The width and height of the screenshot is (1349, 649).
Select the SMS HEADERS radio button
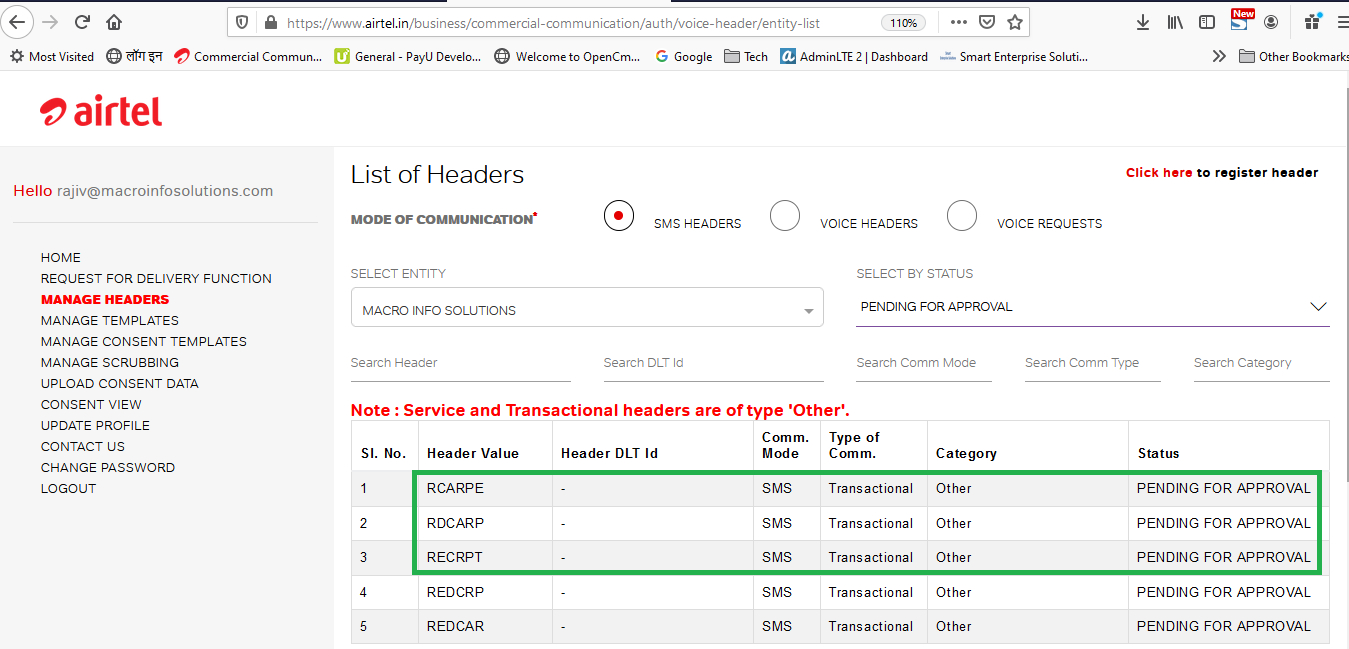pyautogui.click(x=619, y=215)
